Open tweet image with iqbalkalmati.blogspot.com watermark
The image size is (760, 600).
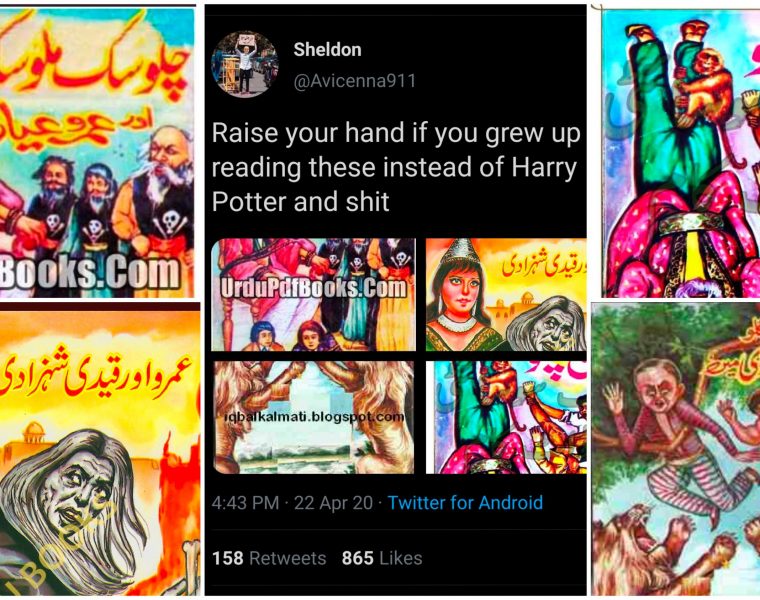click(314, 417)
